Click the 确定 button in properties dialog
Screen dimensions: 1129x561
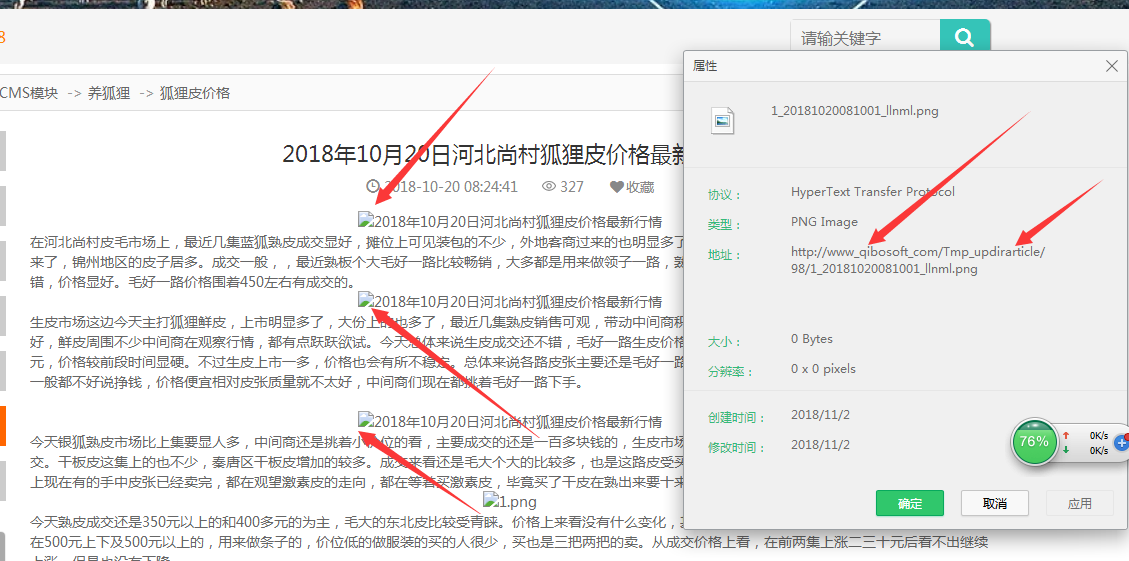click(x=909, y=503)
